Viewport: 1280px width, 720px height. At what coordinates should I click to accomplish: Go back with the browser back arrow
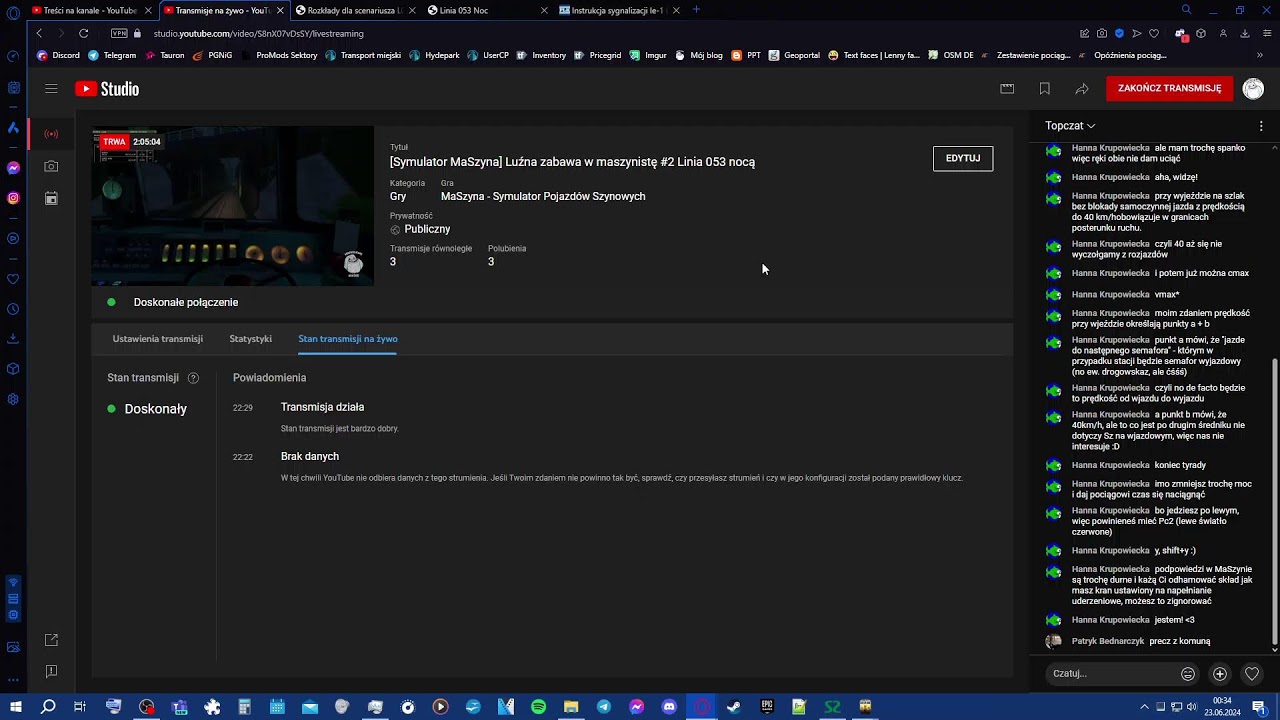pos(39,33)
